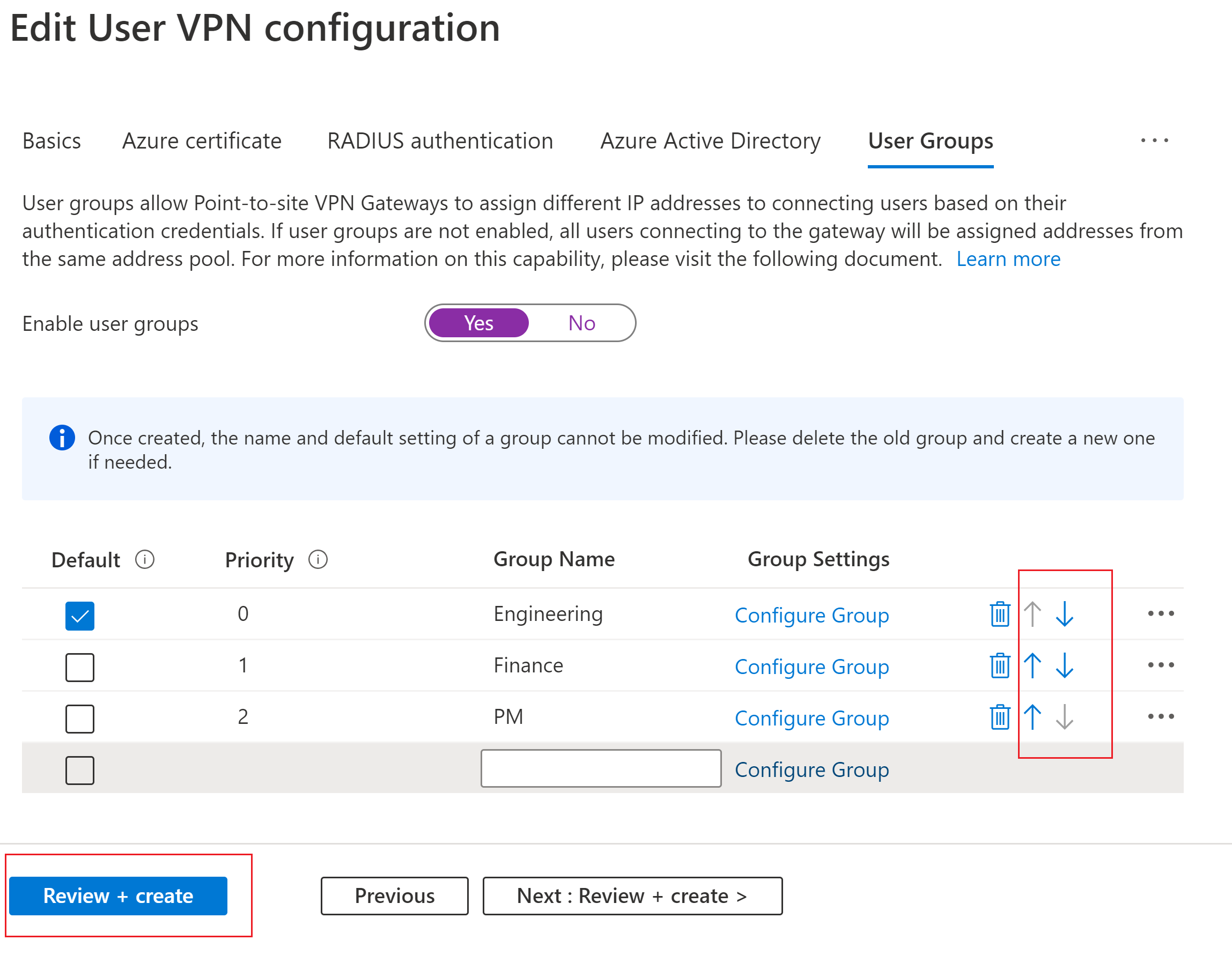Move Engineering group down in priority
This screenshot has height=955, width=1232.
coord(1065,614)
